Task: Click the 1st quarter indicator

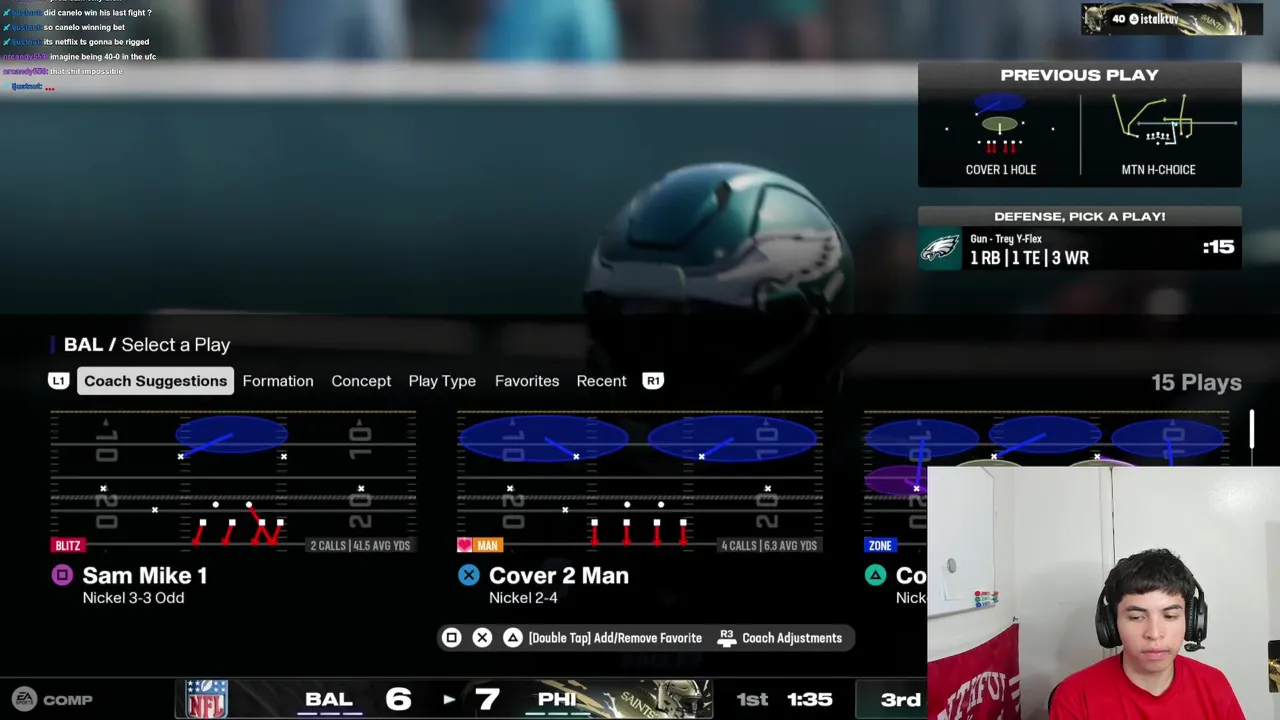Action: [x=752, y=700]
